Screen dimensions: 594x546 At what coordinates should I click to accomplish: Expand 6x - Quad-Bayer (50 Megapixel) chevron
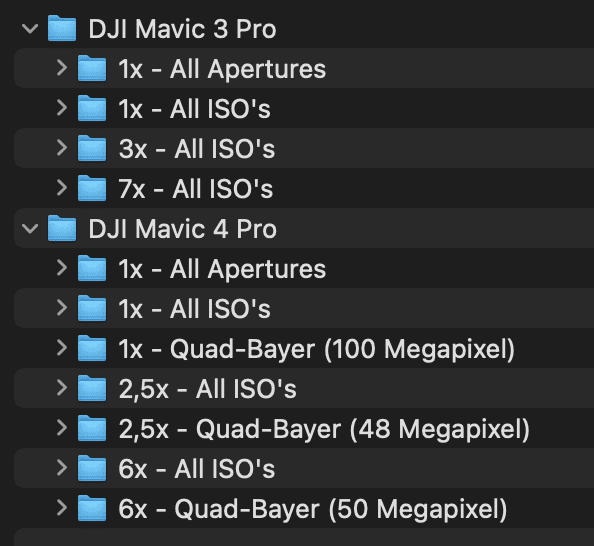click(x=61, y=508)
